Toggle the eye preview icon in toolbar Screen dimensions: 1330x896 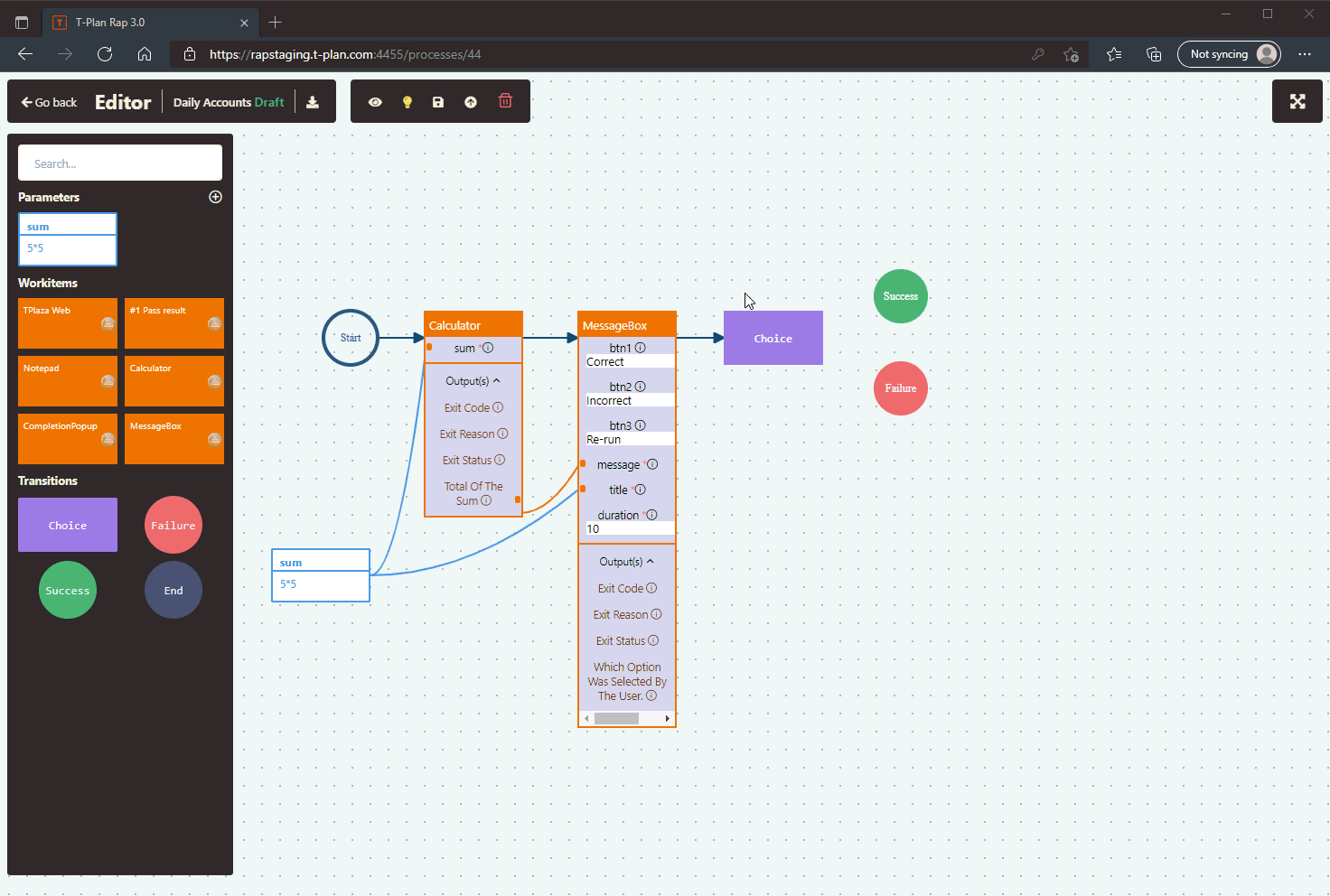point(375,102)
